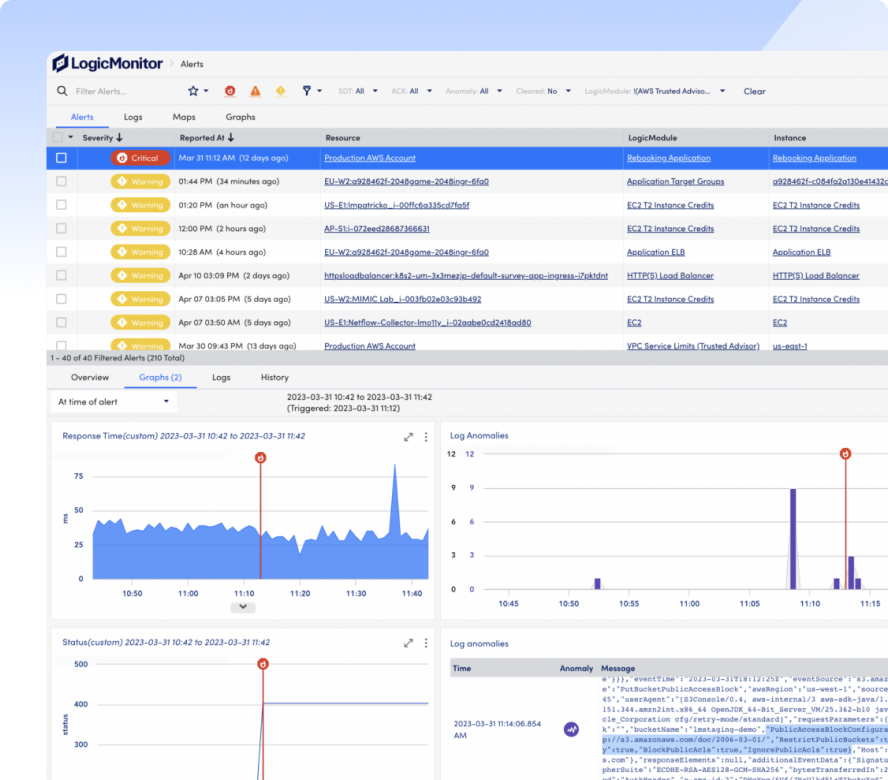Open AP-S1:i-072eed28687366631 resource link
Screen dimensions: 888x780
pos(377,228)
